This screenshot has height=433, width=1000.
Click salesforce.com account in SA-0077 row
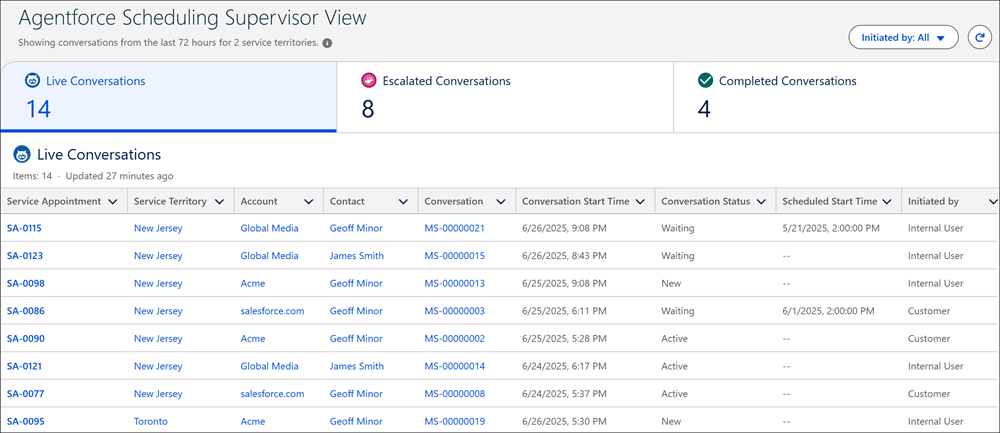272,394
